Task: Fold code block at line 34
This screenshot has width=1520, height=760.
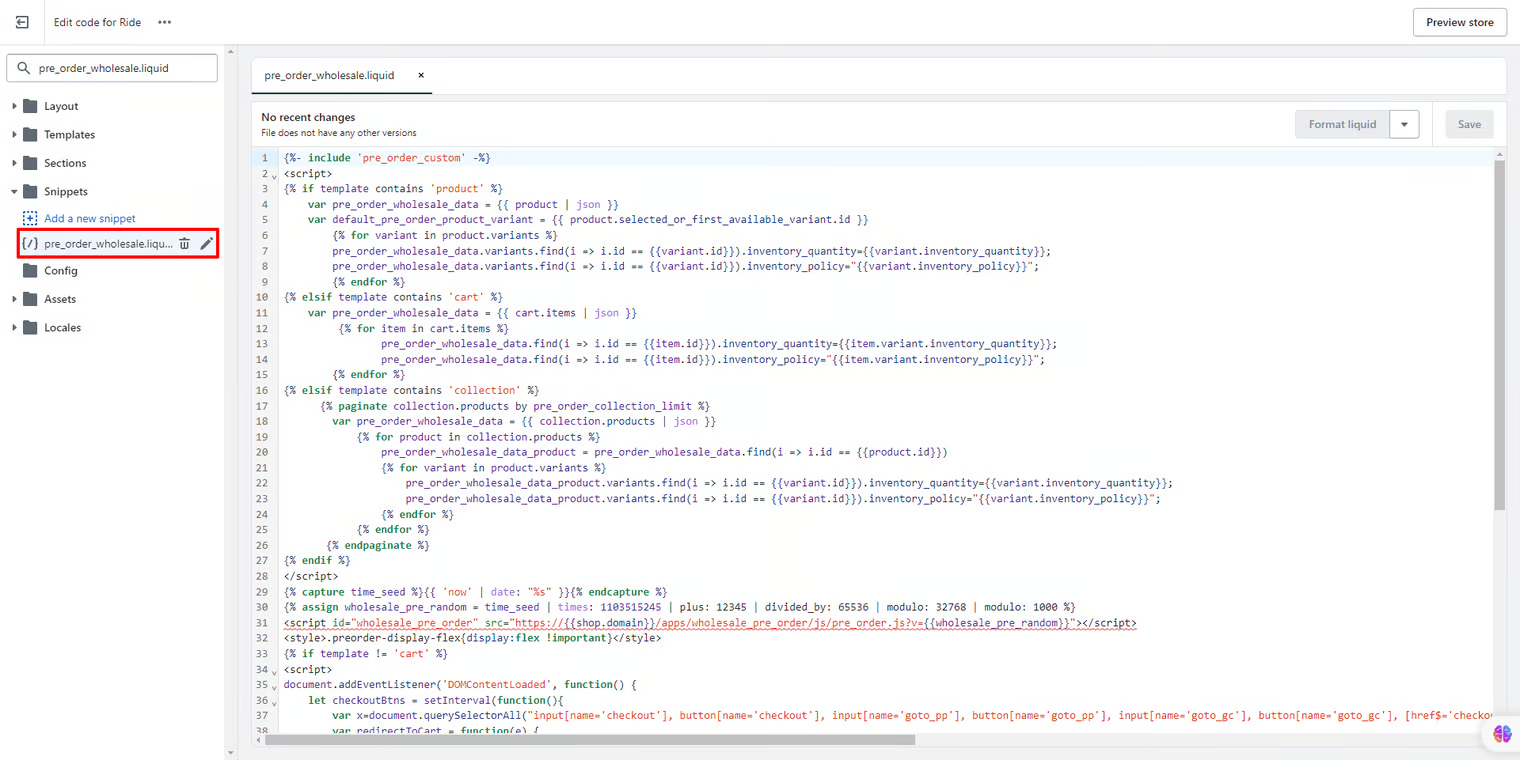Action: click(x=274, y=671)
